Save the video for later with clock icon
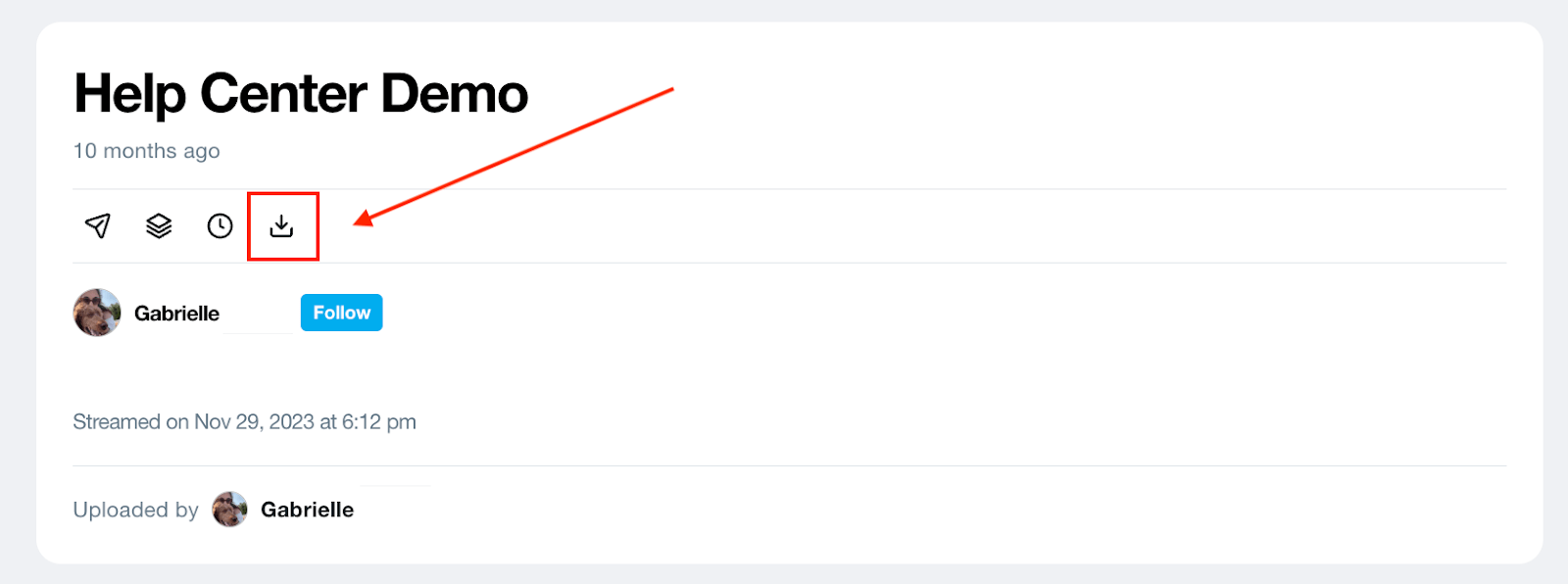1568x584 pixels. pyautogui.click(x=219, y=226)
